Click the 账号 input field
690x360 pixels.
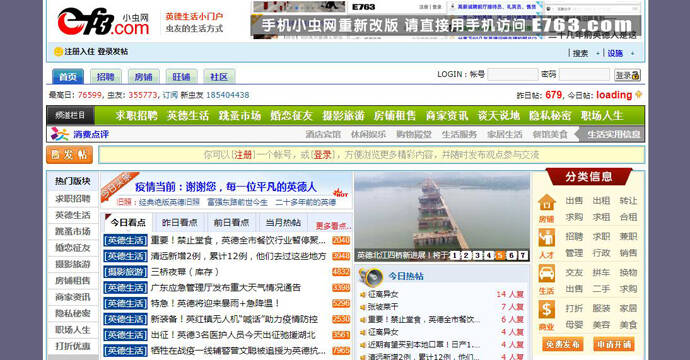click(513, 74)
